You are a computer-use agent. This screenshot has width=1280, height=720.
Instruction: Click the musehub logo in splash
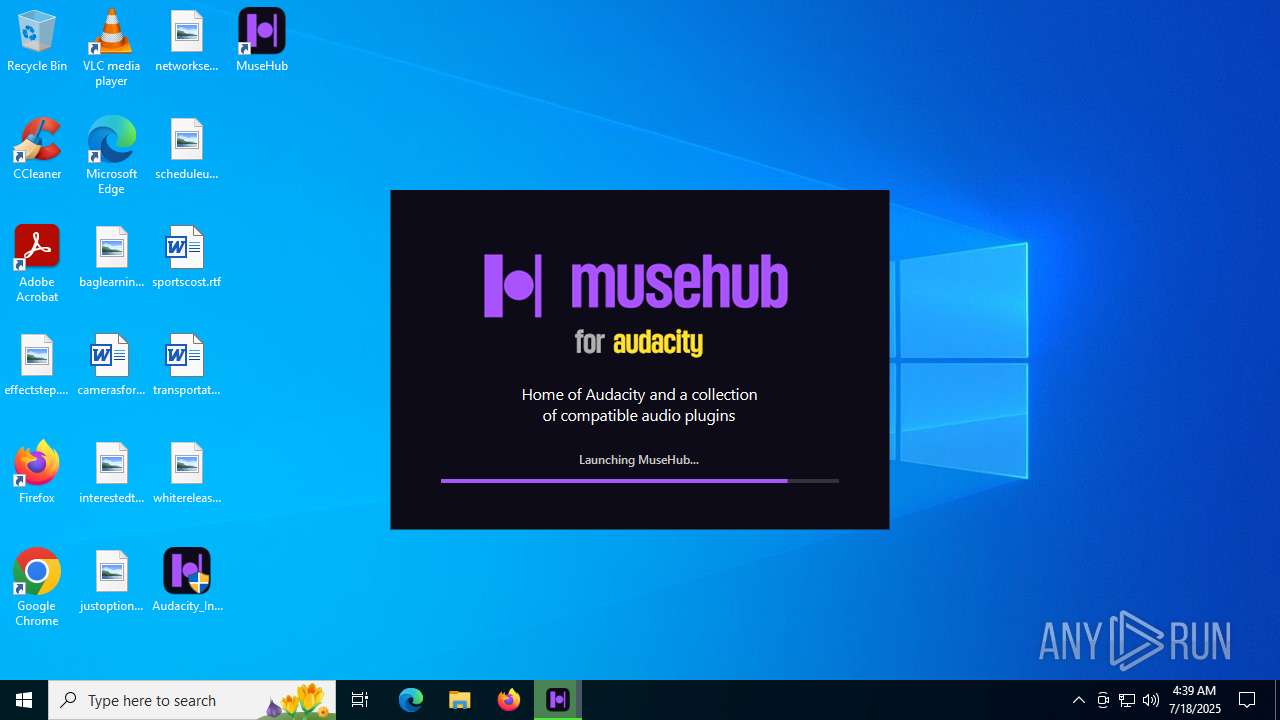click(x=636, y=286)
